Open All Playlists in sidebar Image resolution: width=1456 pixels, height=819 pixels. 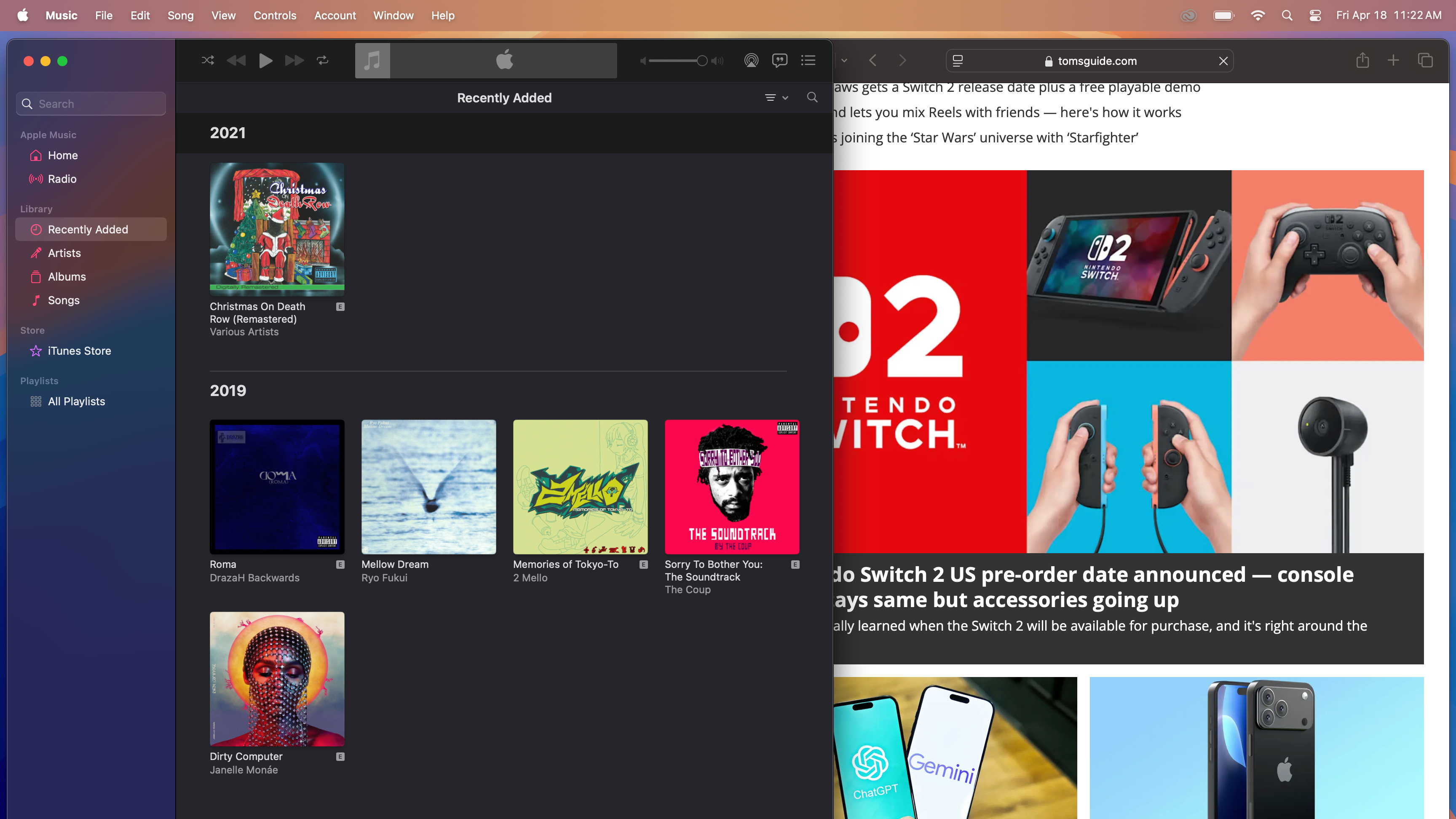click(x=76, y=401)
